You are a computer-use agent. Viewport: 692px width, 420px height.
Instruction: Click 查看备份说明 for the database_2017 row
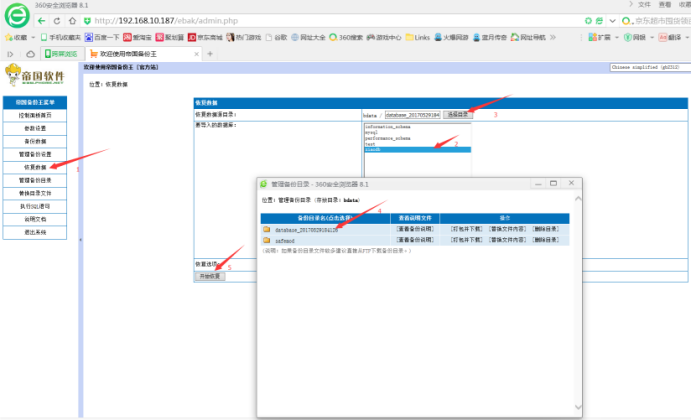coord(415,229)
